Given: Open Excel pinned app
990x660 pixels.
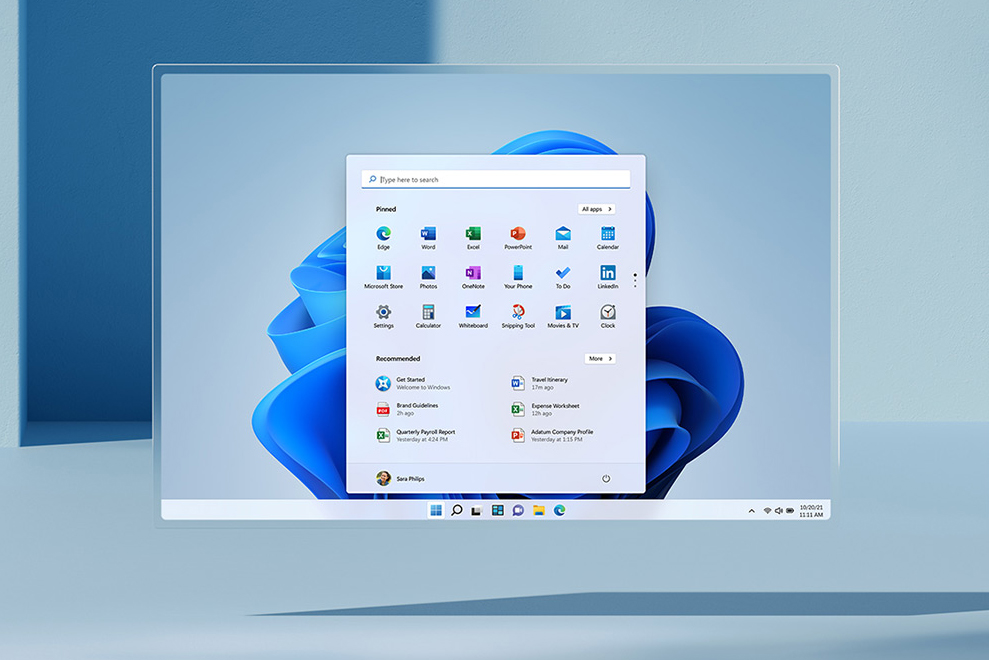Looking at the screenshot, I should click(x=473, y=237).
